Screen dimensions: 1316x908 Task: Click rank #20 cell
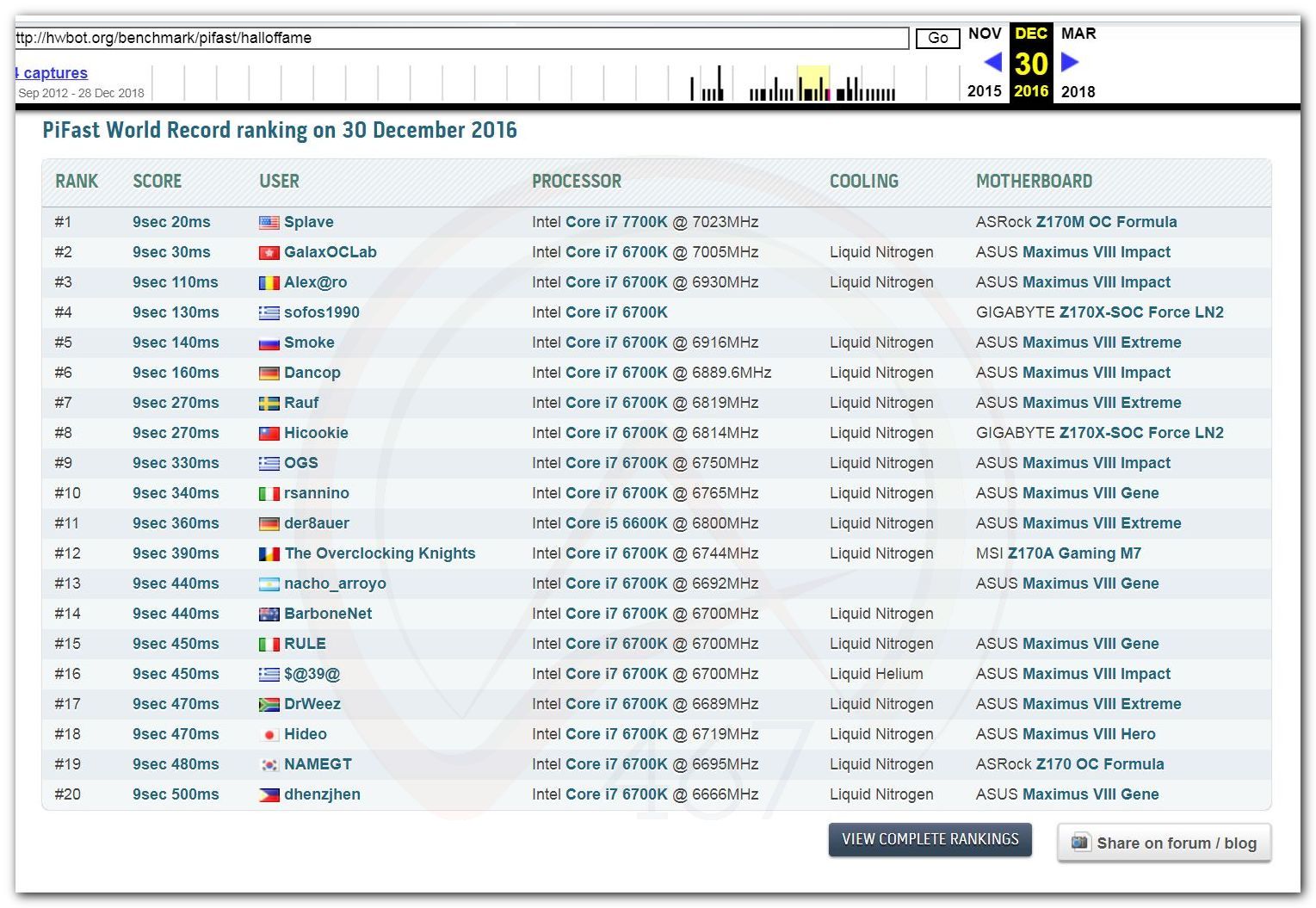click(68, 794)
